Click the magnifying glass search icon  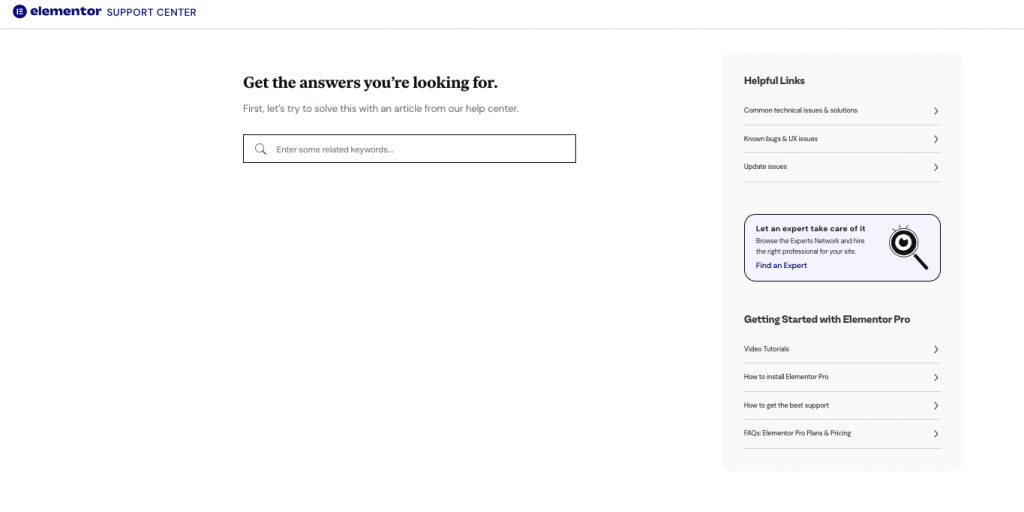tap(261, 149)
